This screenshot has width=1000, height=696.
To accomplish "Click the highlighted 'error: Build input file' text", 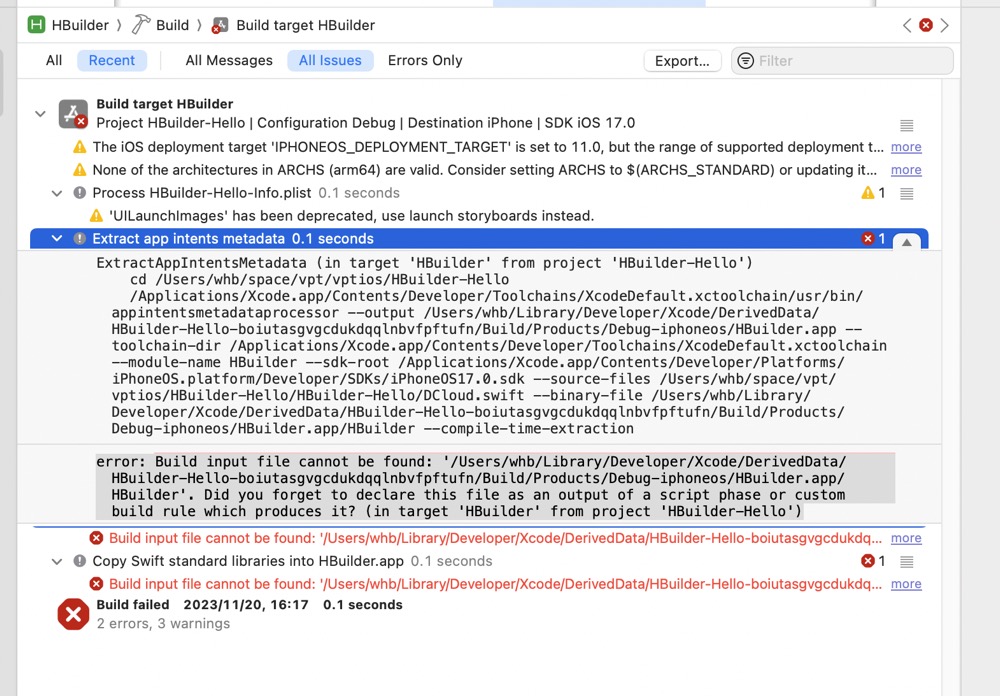I will coord(495,486).
